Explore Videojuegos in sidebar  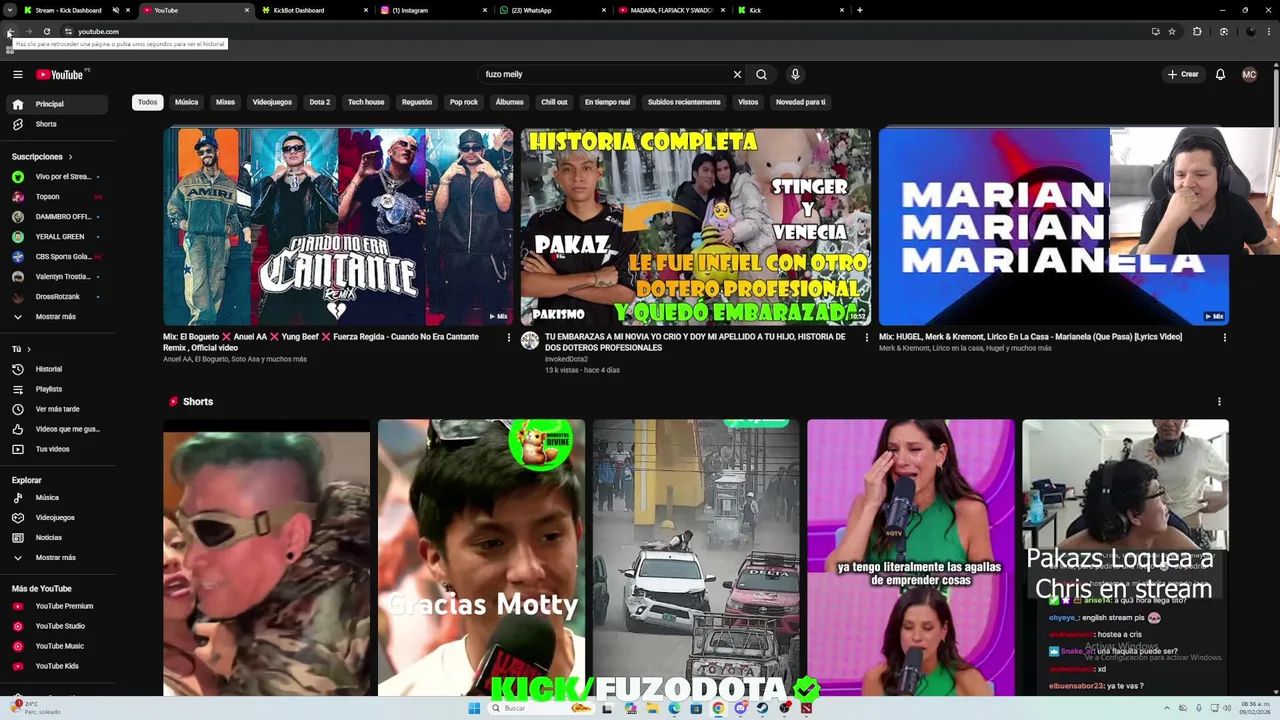56,517
